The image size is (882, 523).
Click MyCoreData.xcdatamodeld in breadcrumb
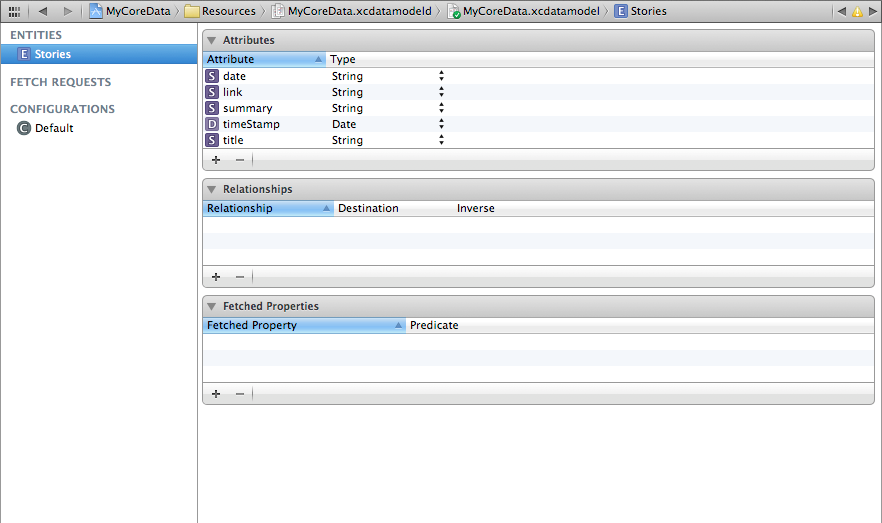coord(358,12)
